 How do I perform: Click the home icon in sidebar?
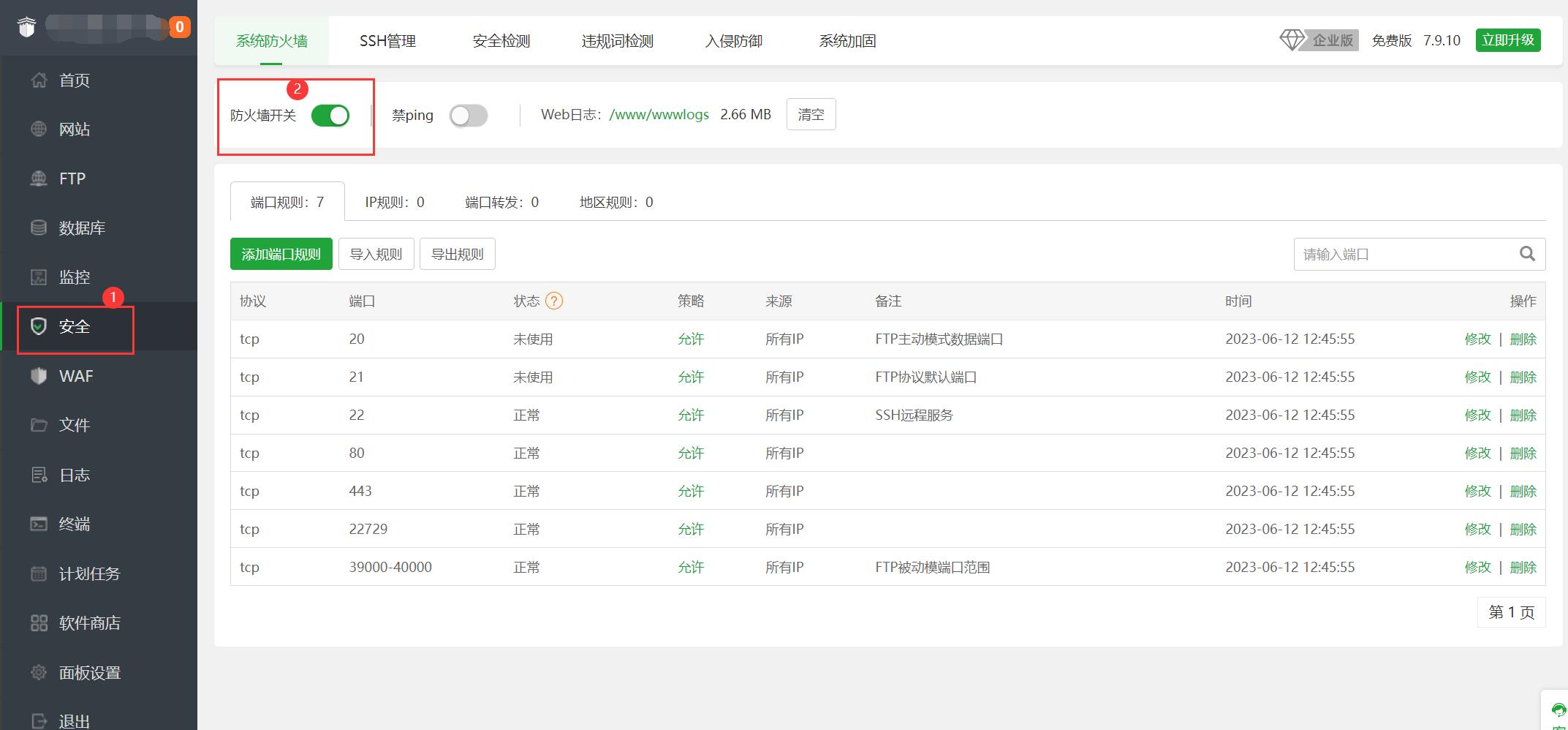39,80
